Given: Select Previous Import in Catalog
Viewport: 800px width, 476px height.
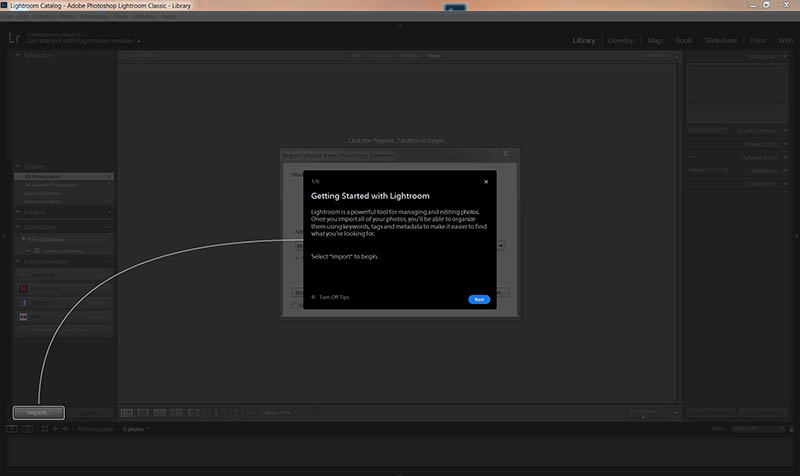Looking at the screenshot, I should (63, 202).
